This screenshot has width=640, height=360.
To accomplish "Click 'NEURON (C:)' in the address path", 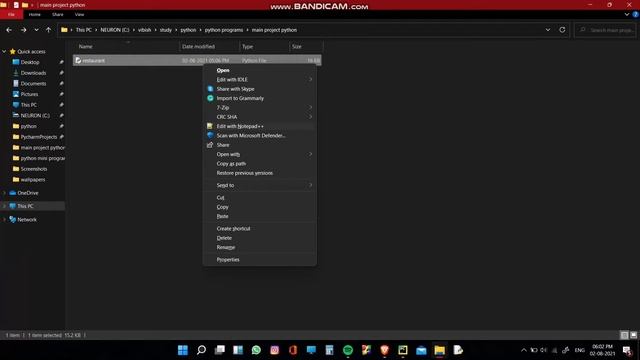I will [115, 30].
